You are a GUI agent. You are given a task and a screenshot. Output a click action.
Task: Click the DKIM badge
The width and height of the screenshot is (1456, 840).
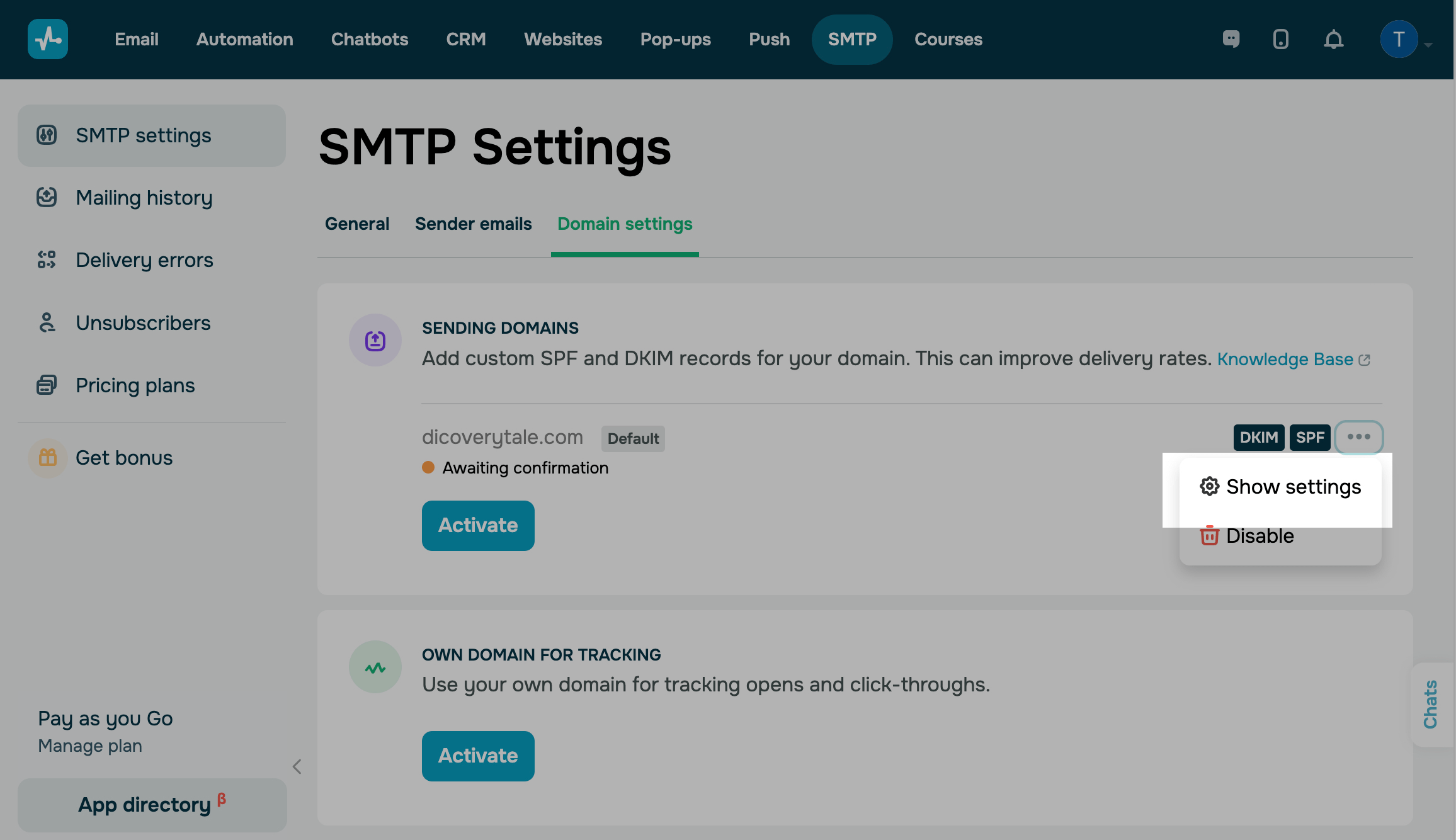click(x=1258, y=438)
